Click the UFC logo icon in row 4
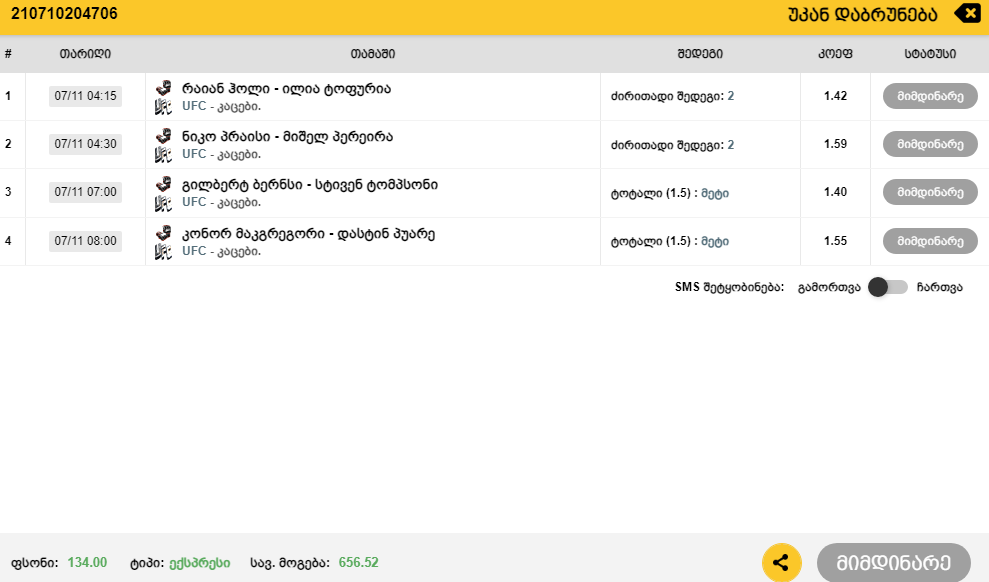The width and height of the screenshot is (989, 582). coord(163,252)
